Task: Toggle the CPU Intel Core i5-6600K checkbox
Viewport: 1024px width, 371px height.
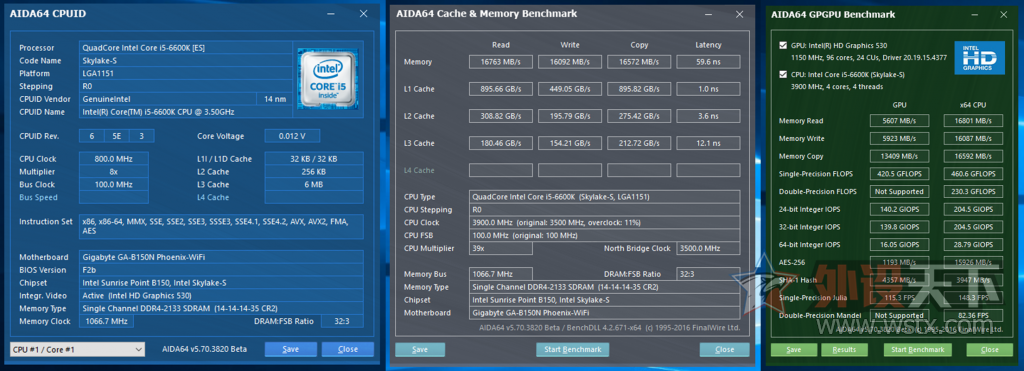Action: click(783, 74)
